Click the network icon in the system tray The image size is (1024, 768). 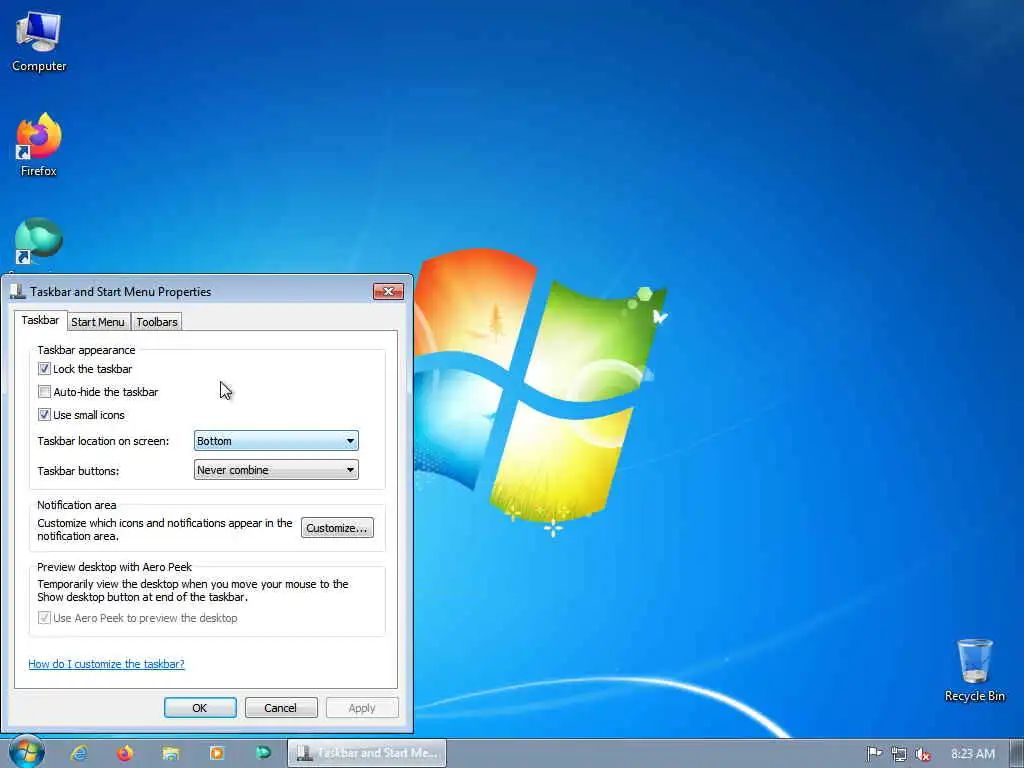pos(899,754)
